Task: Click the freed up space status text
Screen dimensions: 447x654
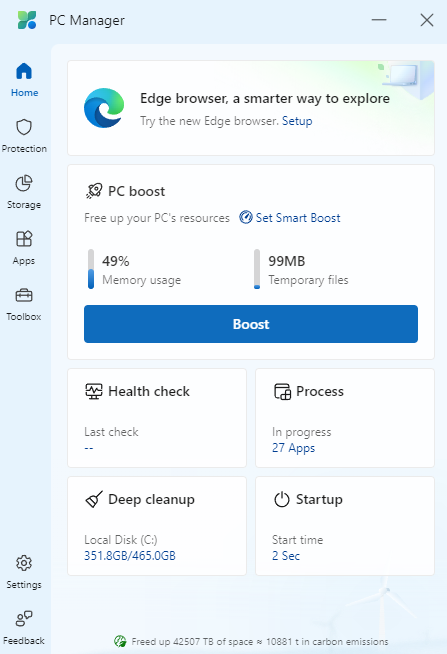Action: 260,641
